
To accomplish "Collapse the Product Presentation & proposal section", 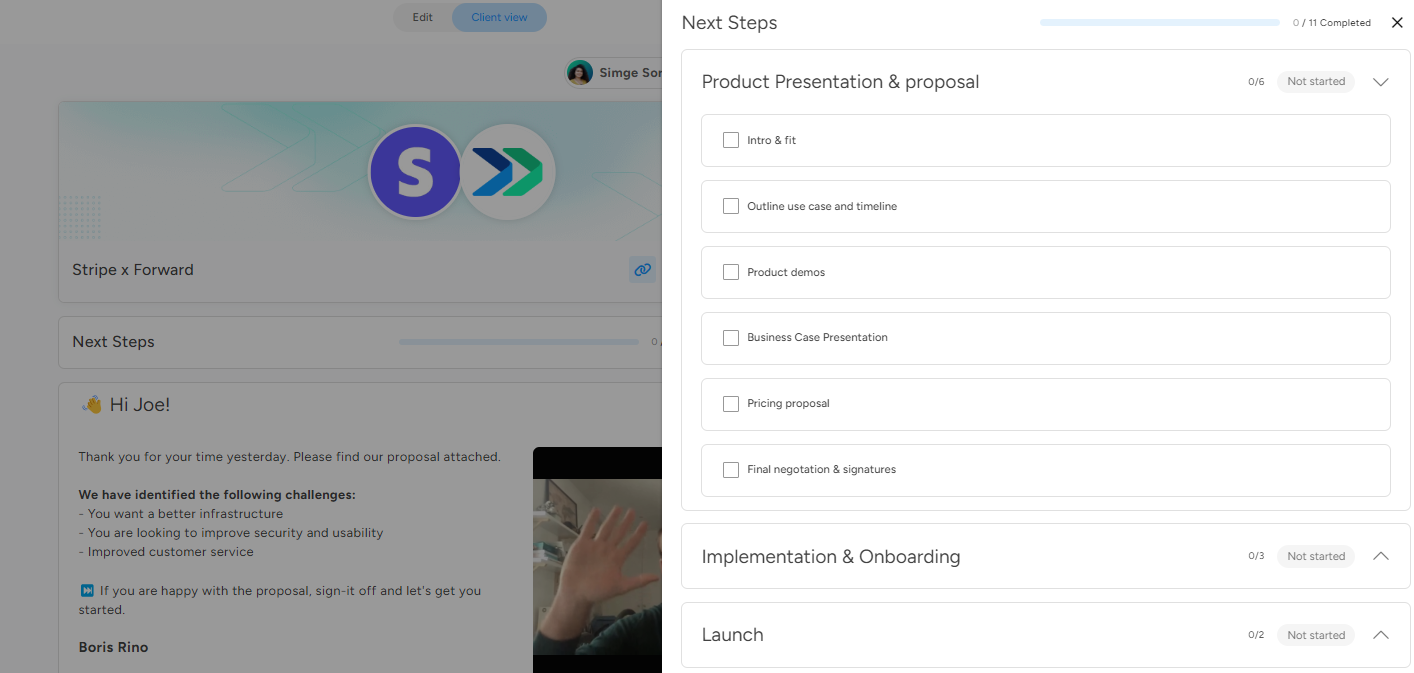I will click(1381, 82).
